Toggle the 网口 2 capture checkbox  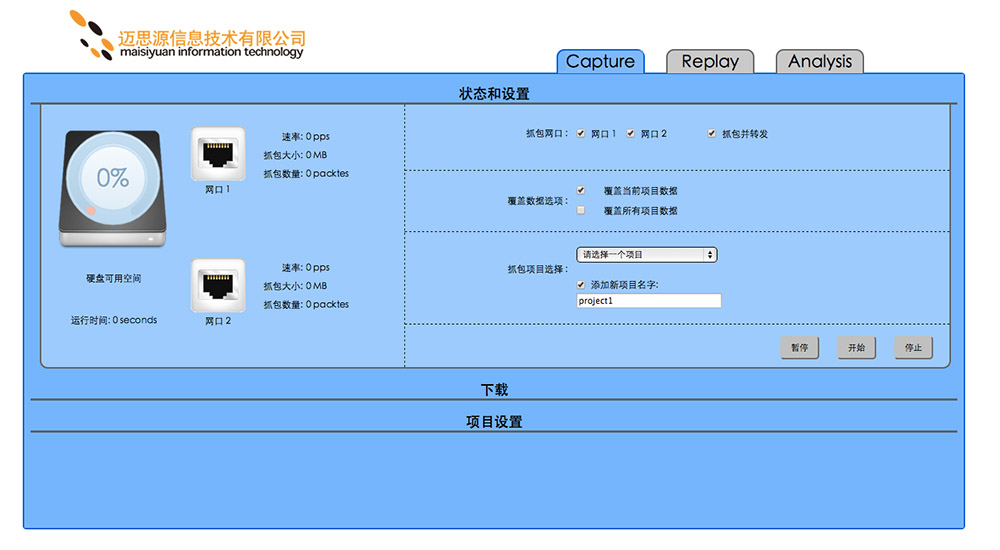coord(631,133)
